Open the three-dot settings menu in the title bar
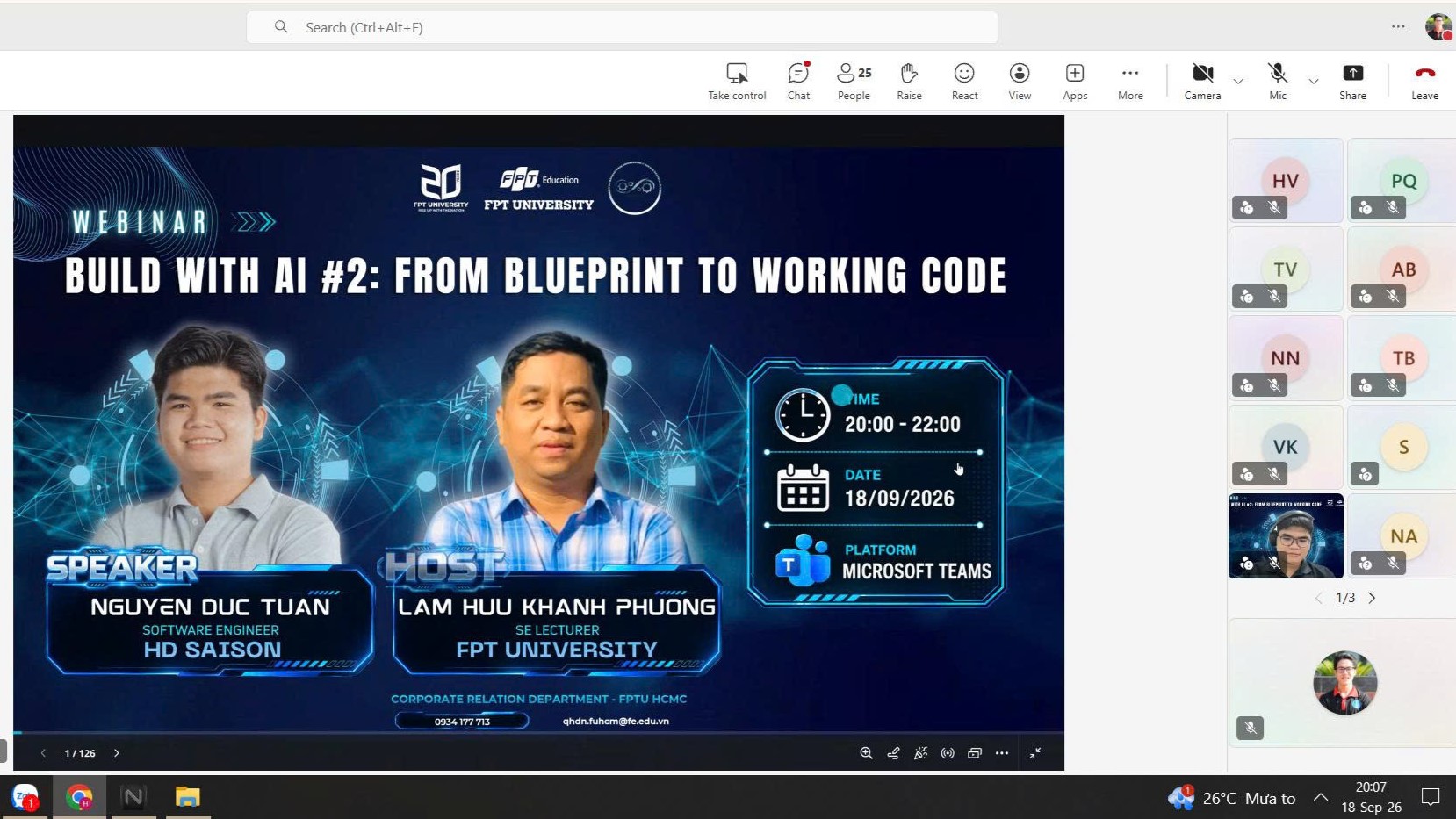Screen dimensions: 1456x819 [x=1398, y=27]
